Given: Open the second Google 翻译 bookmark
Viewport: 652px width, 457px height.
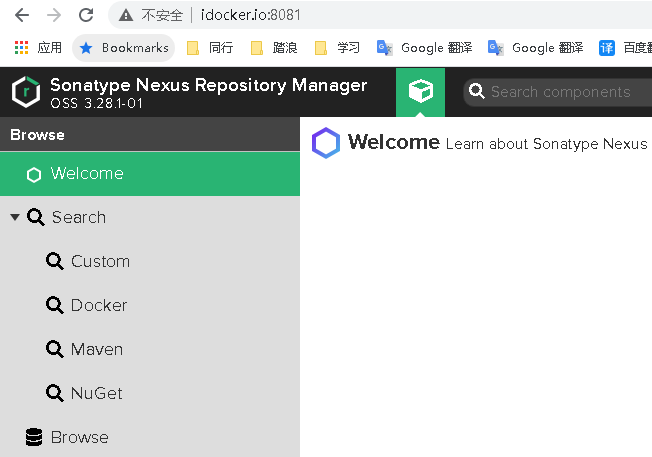Looking at the screenshot, I should [x=536, y=48].
